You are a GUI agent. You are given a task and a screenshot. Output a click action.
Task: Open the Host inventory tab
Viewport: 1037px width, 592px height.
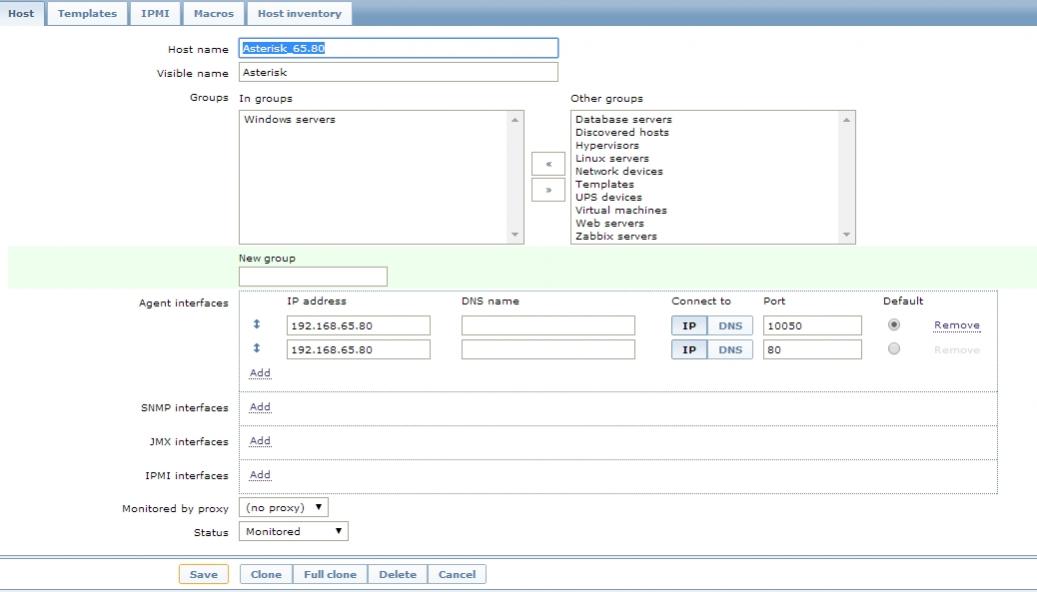click(x=299, y=13)
